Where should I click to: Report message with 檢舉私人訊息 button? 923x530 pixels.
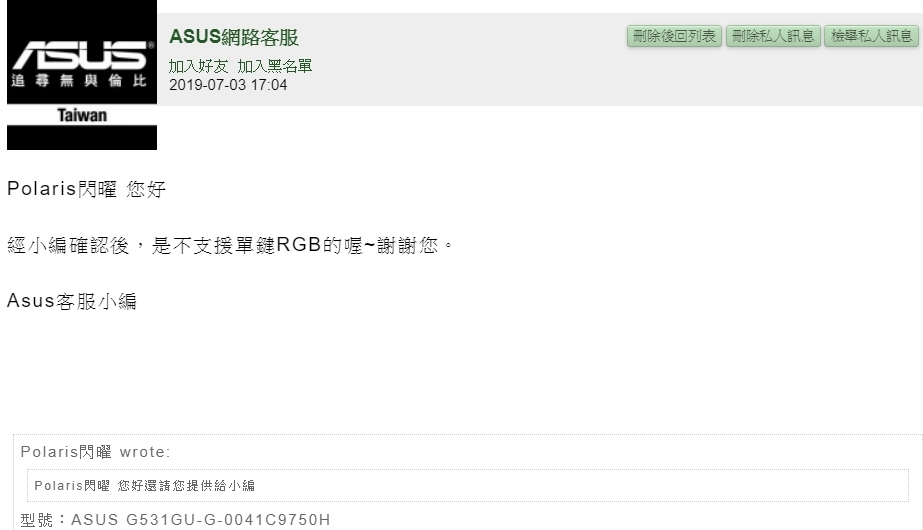(x=871, y=36)
